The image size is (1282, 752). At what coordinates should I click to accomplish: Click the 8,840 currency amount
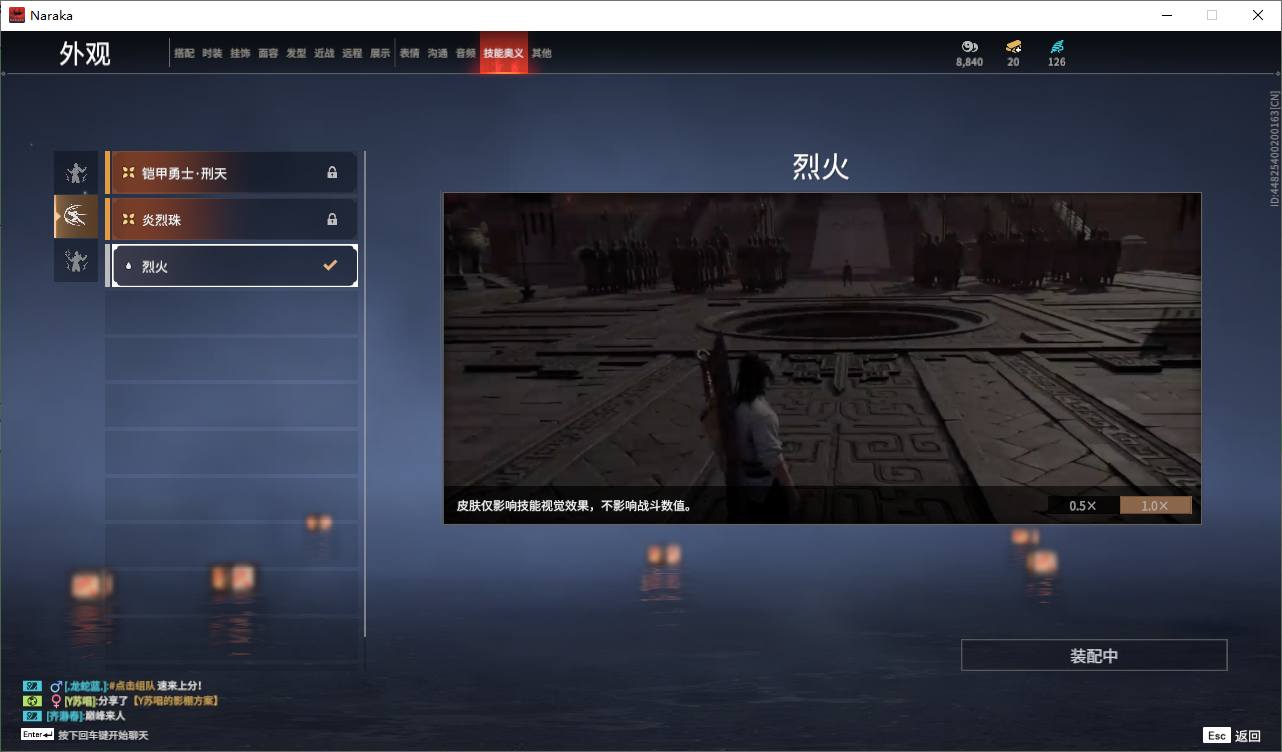click(969, 62)
